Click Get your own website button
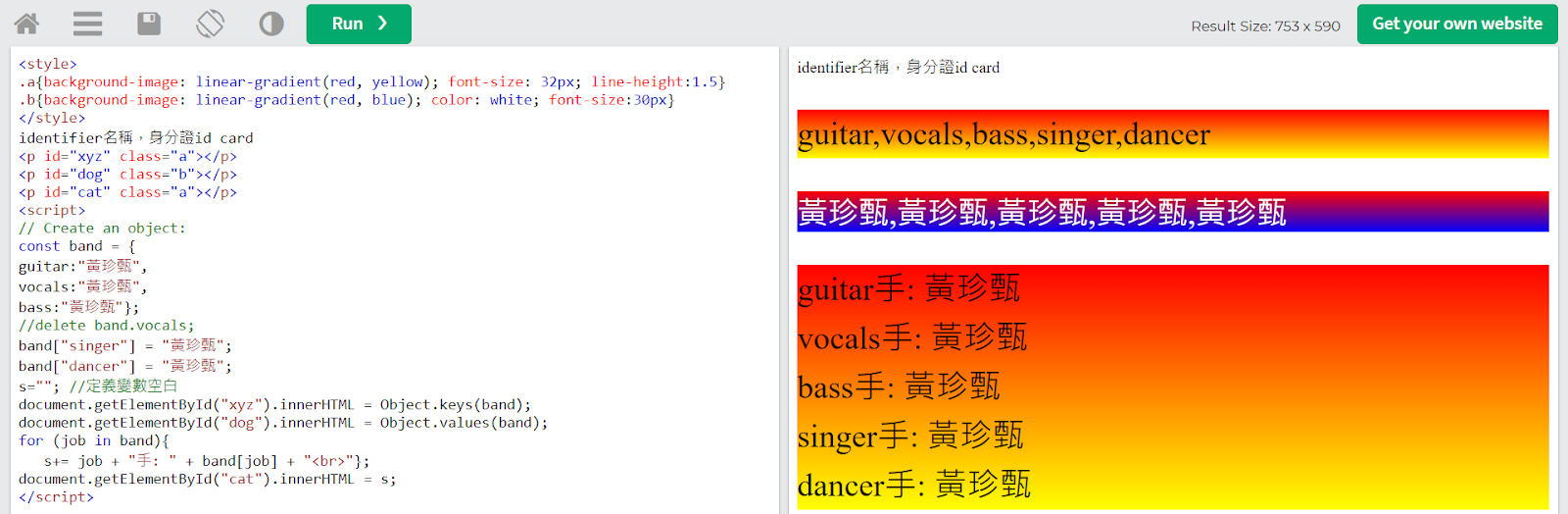The height and width of the screenshot is (514, 1568). pyautogui.click(x=1457, y=24)
